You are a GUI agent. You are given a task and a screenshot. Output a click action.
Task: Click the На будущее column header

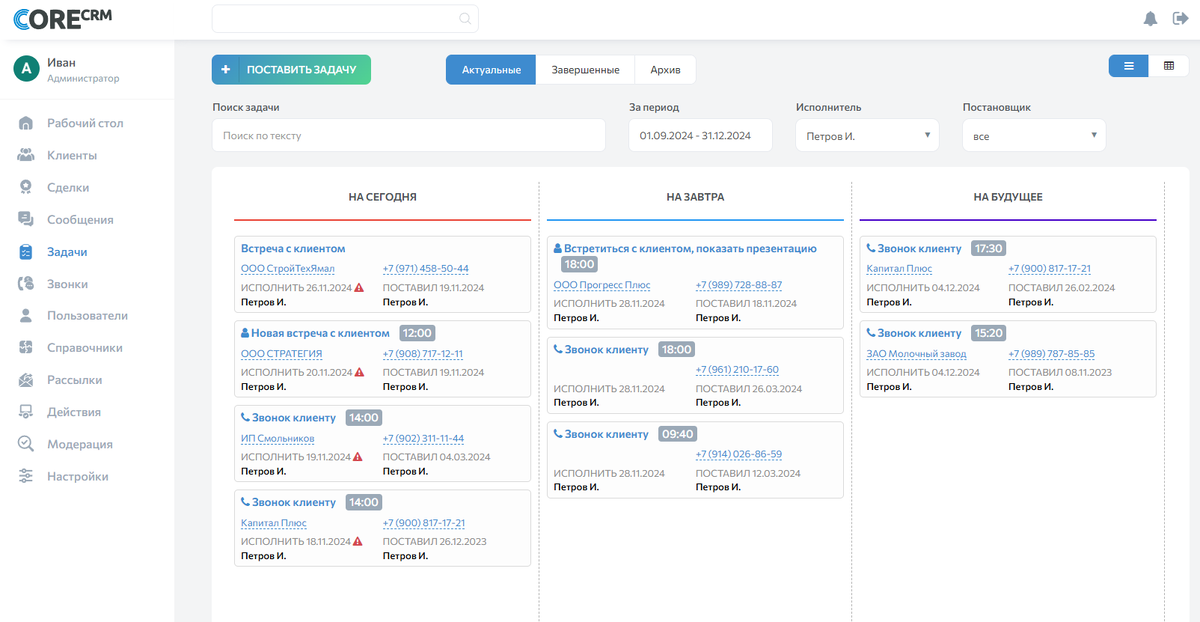(x=1008, y=197)
